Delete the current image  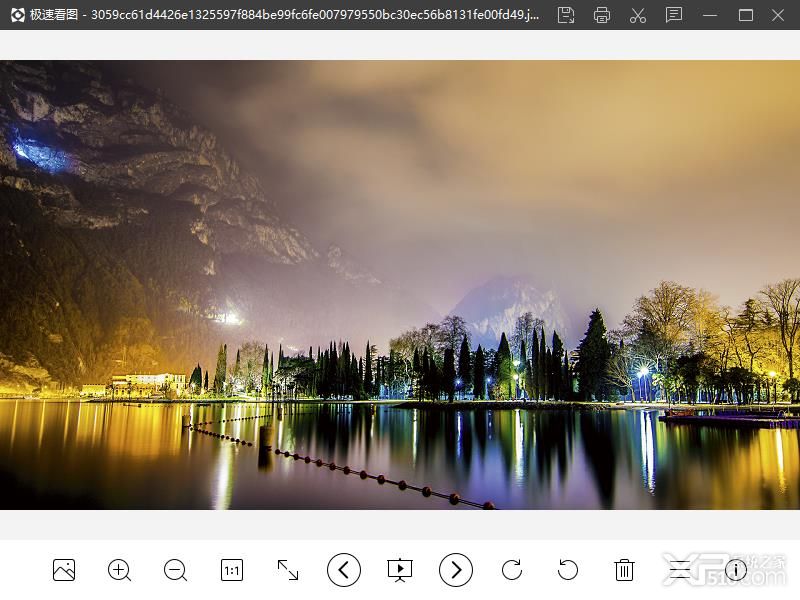tap(624, 570)
